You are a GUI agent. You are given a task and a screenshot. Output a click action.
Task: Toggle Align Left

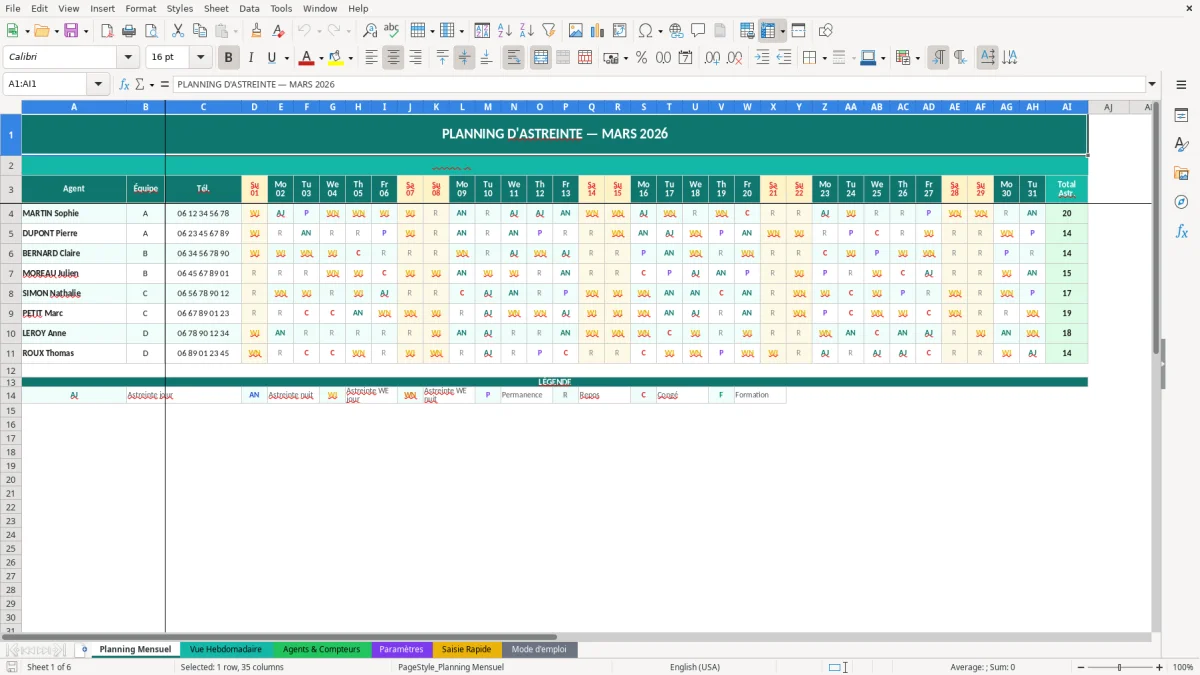coord(371,58)
